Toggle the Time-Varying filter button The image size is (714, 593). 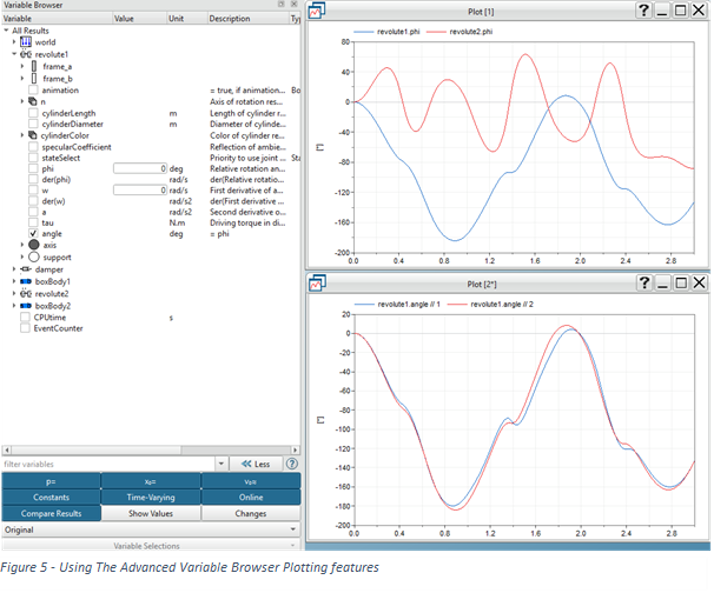[x=151, y=497]
